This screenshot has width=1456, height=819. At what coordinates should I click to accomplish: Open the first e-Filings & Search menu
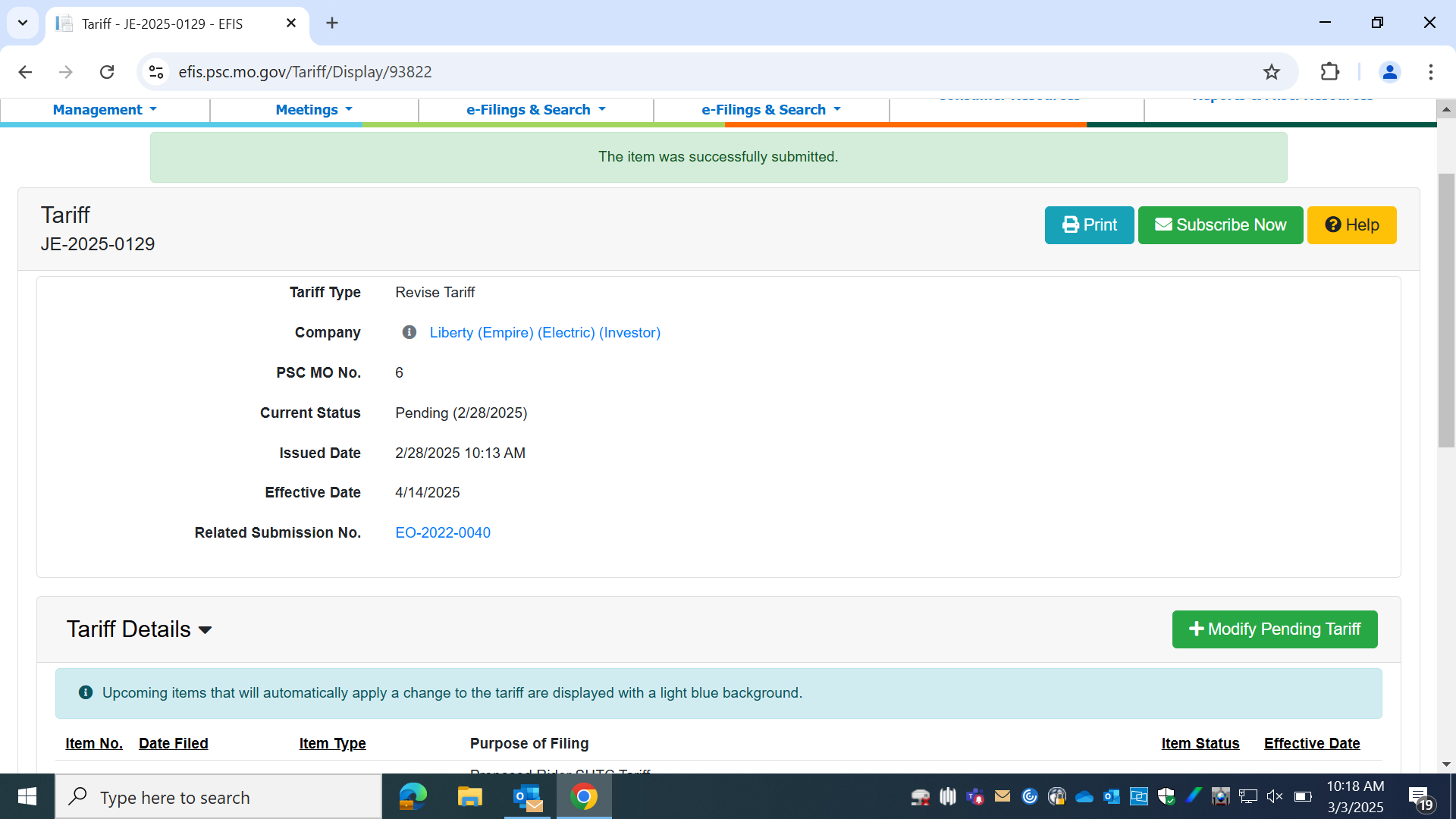(535, 110)
